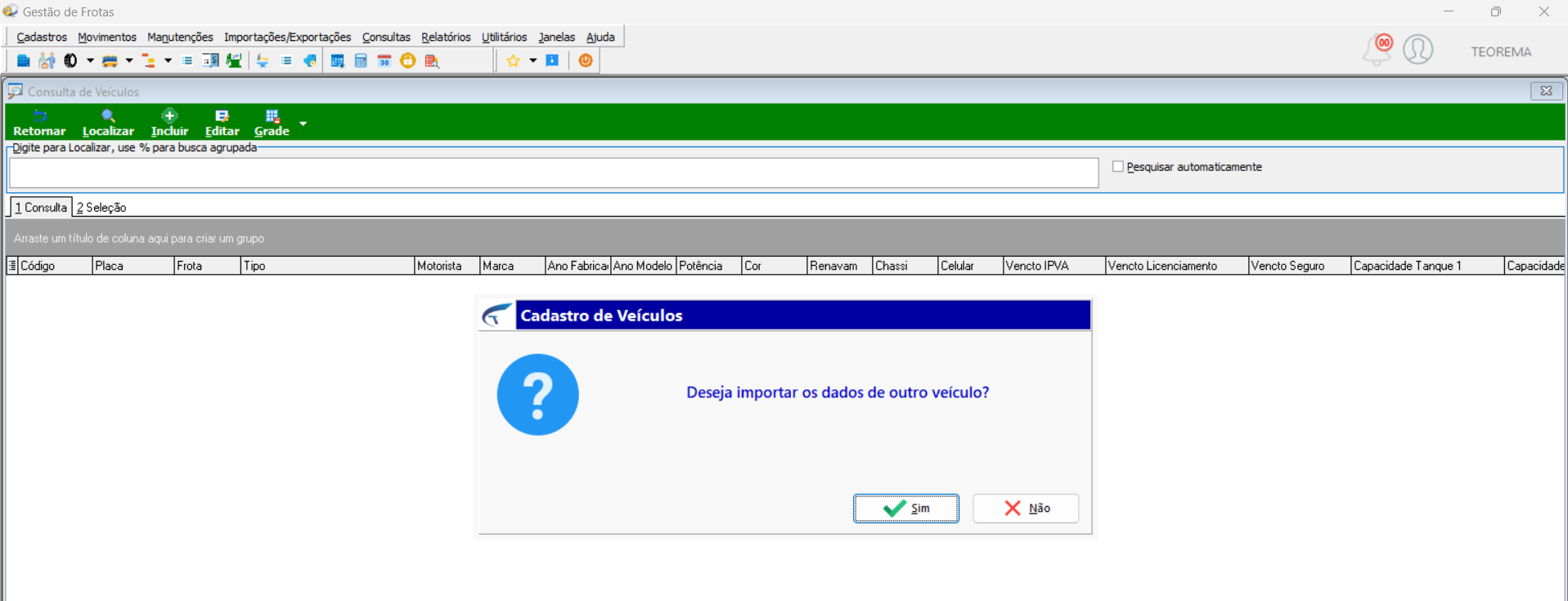The height and width of the screenshot is (601, 1568).
Task: Click the Vencto Seguro column header
Action: tap(1299, 266)
